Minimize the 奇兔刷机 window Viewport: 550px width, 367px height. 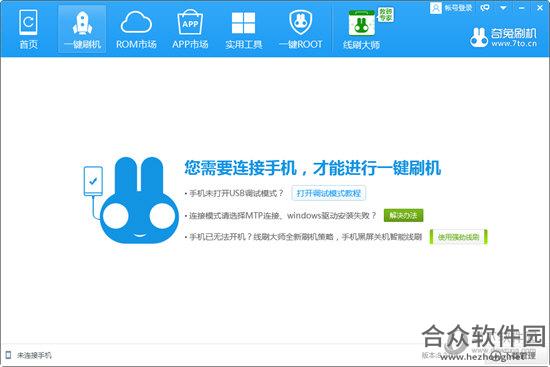click(x=522, y=7)
